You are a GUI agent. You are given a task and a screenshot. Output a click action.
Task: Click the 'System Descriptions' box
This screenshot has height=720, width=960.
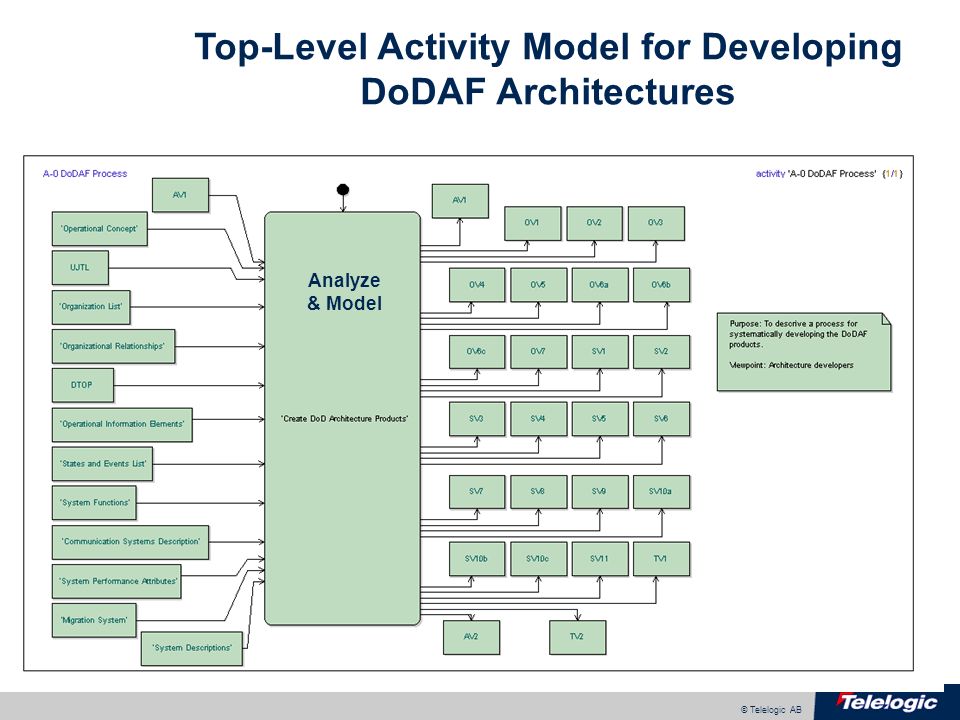[192, 648]
